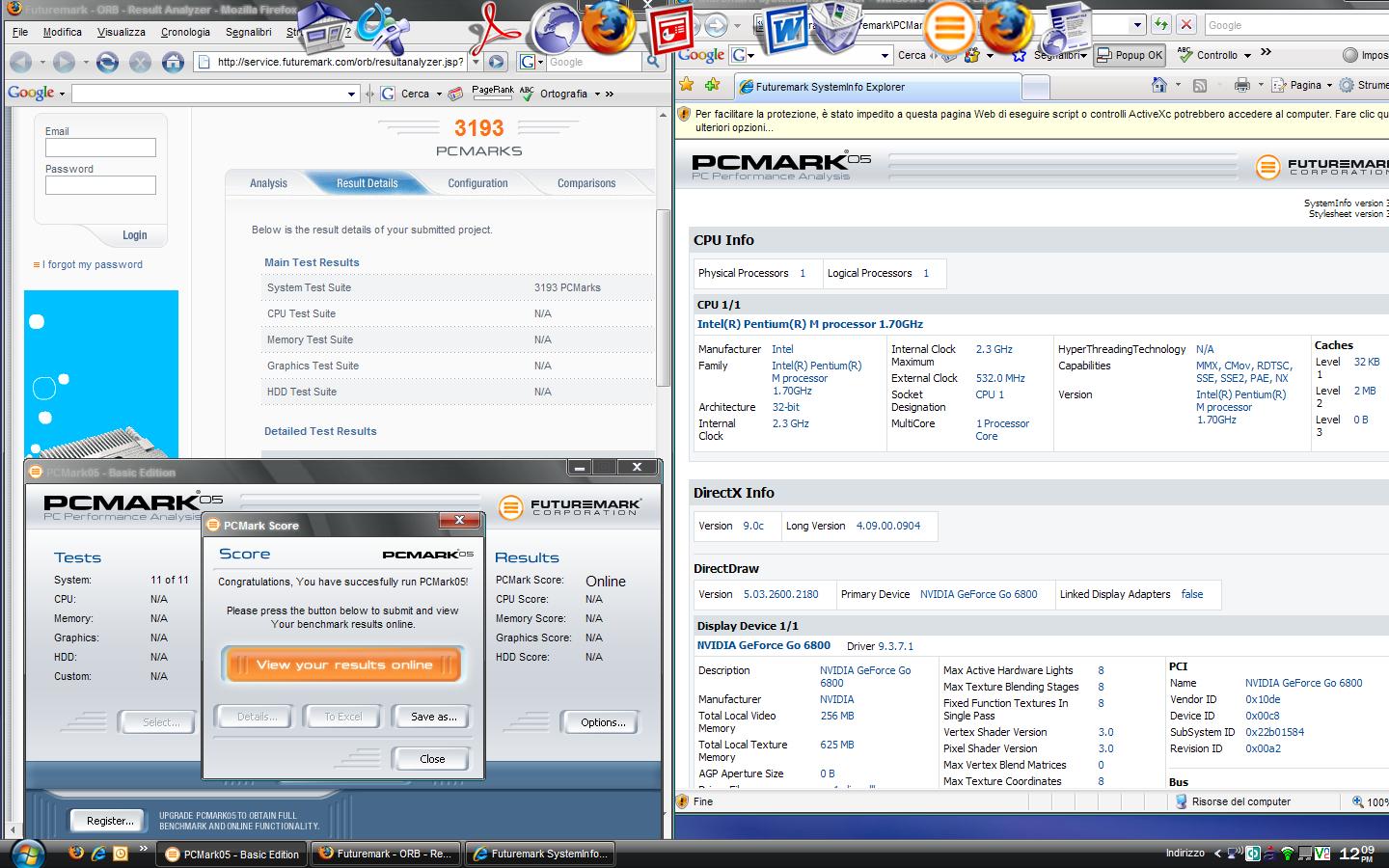The image size is (1389, 868).
Task: Click IE zoom level 100% control
Action: [x=1370, y=801]
